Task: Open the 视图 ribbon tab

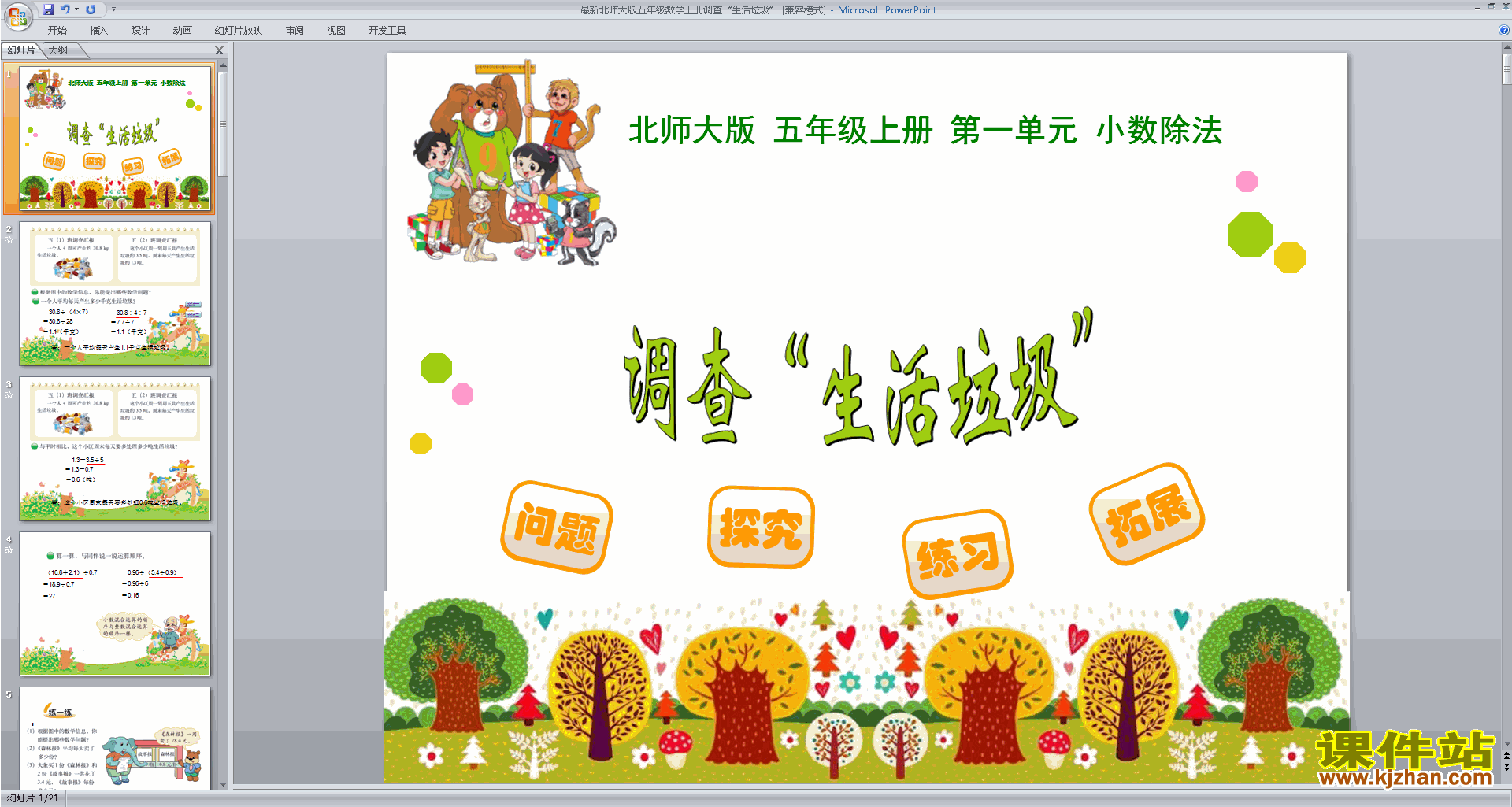Action: [335, 31]
